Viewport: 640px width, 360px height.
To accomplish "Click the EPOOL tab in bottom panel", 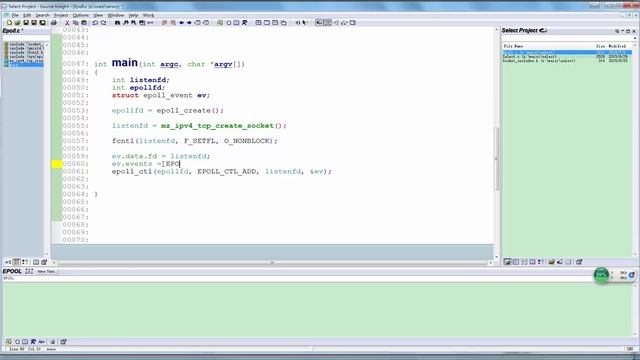I will (12, 271).
